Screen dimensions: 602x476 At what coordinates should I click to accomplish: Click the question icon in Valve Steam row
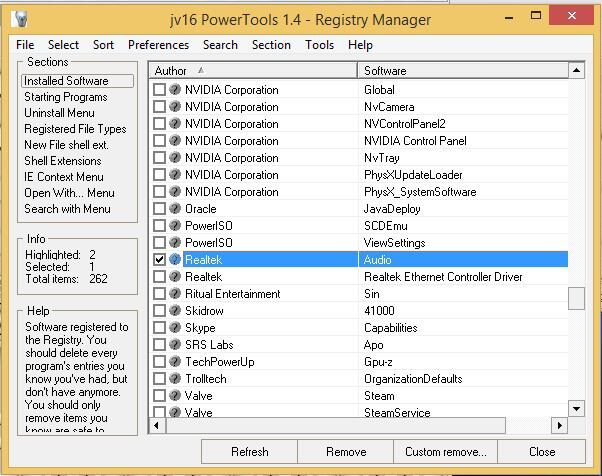point(175,395)
